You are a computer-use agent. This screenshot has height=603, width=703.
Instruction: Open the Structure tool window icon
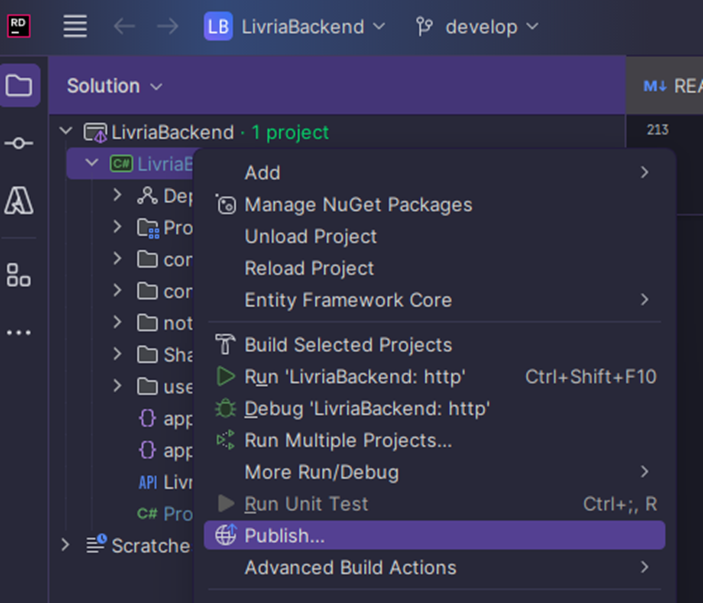click(x=18, y=275)
